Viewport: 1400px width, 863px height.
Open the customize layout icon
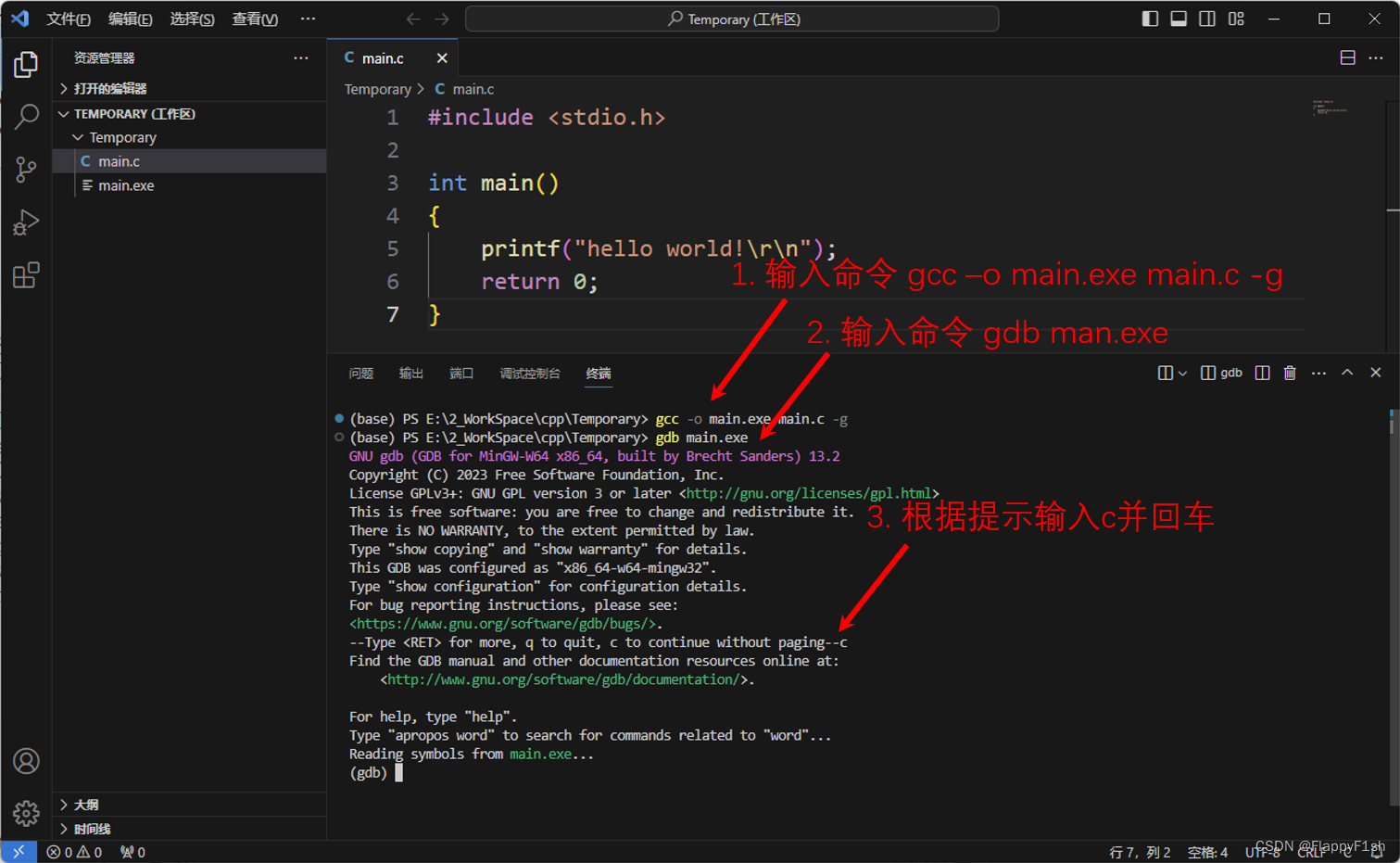[x=1236, y=19]
